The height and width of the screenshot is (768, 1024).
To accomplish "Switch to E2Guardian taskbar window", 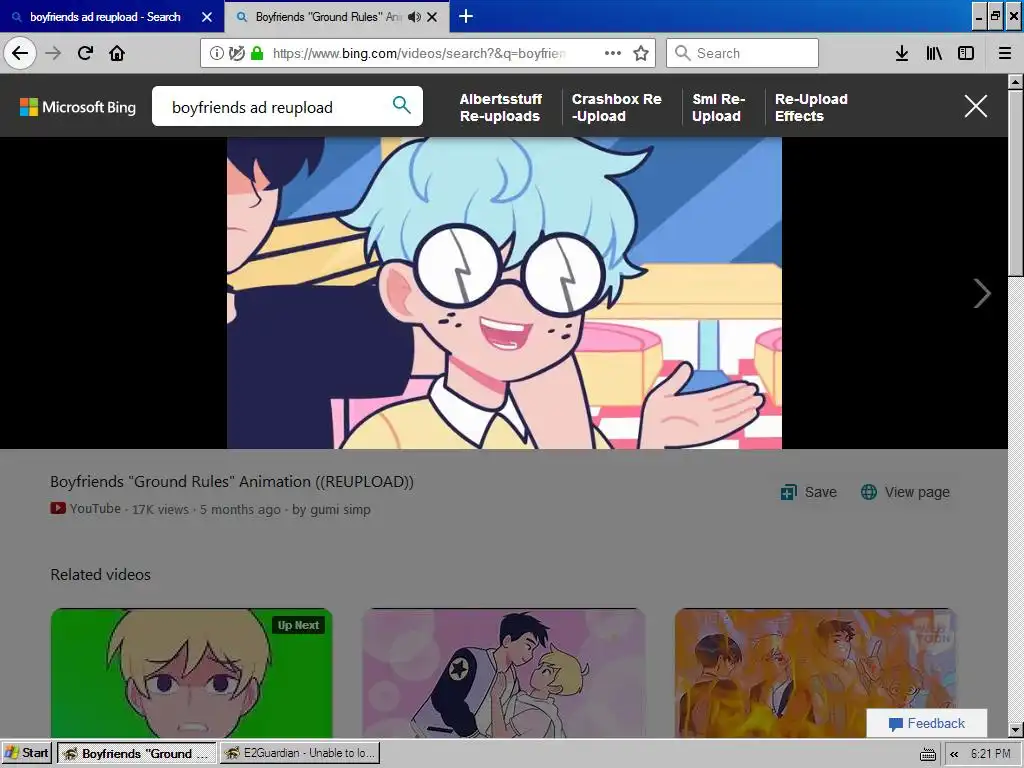I will point(300,753).
